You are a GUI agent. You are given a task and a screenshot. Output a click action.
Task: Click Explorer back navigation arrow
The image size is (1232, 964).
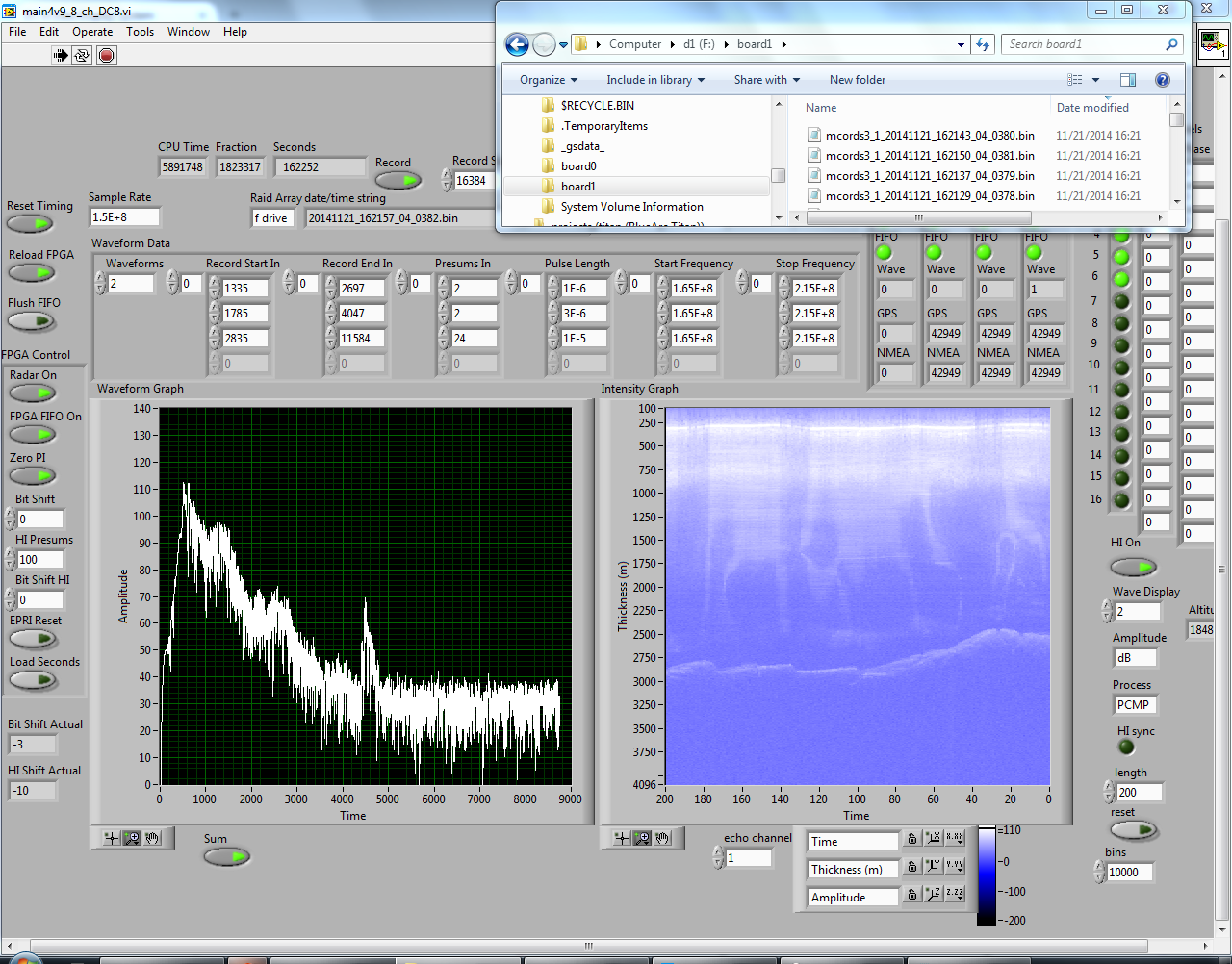click(517, 44)
